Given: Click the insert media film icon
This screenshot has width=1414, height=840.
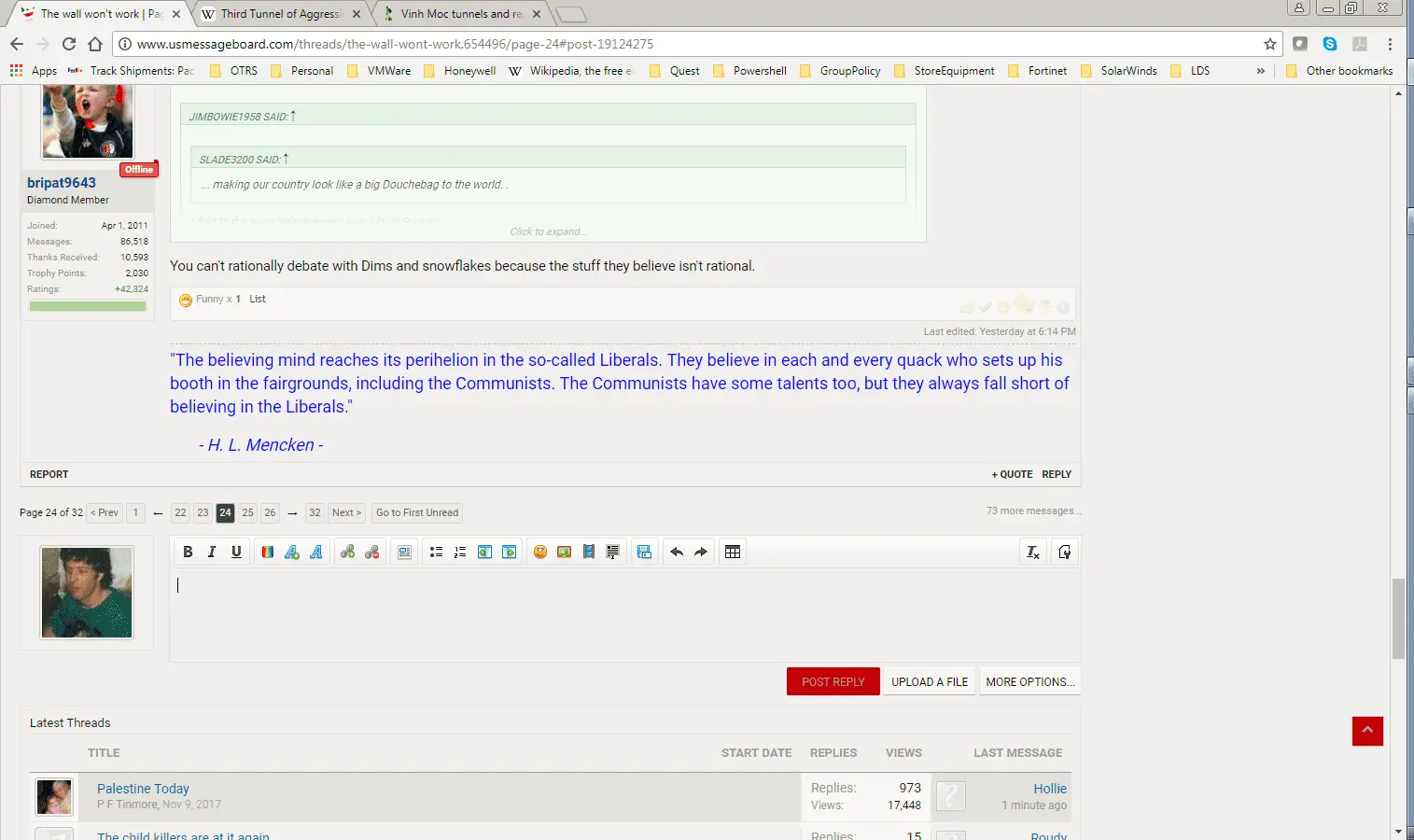Looking at the screenshot, I should [588, 553].
